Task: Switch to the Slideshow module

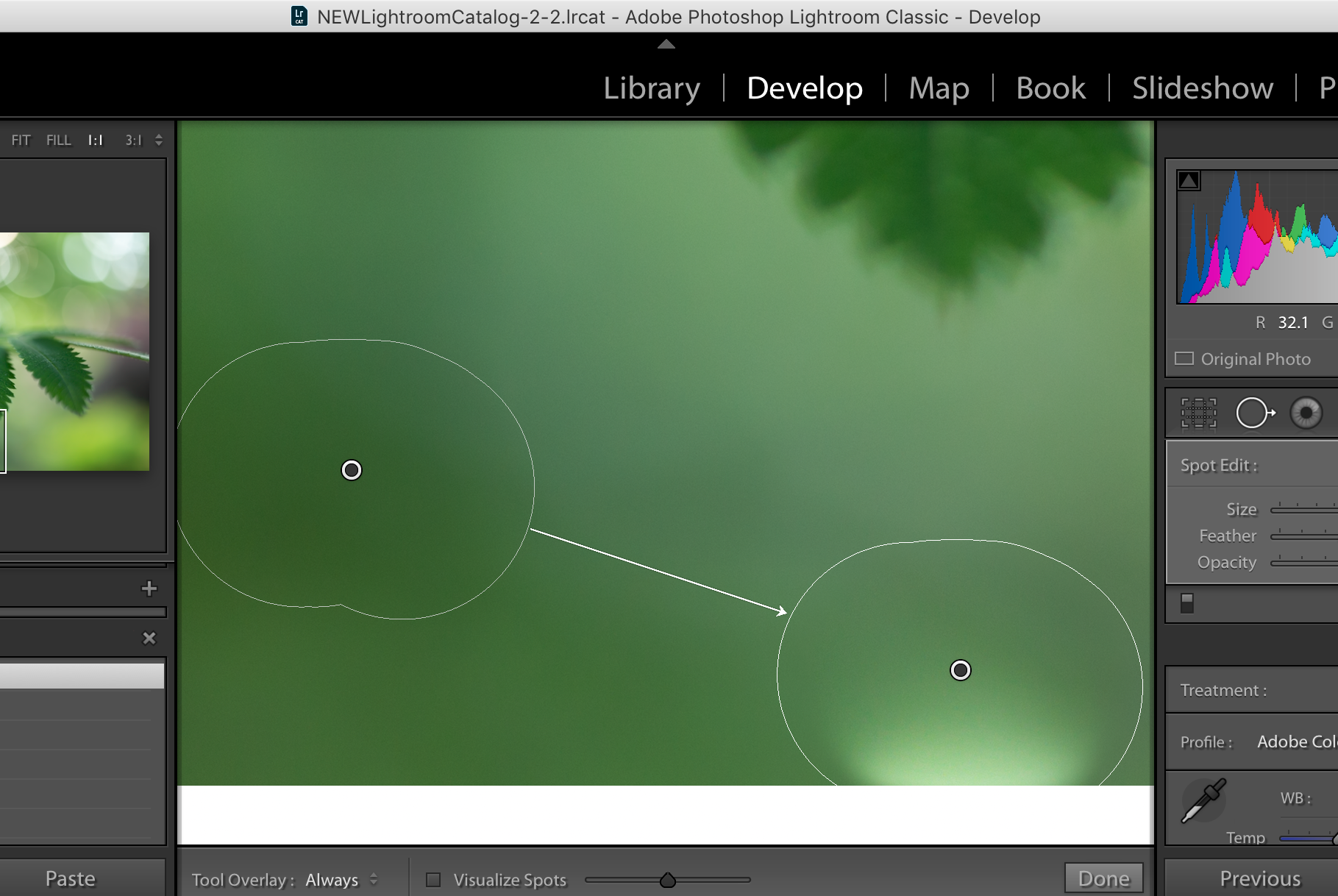Action: 1203,88
